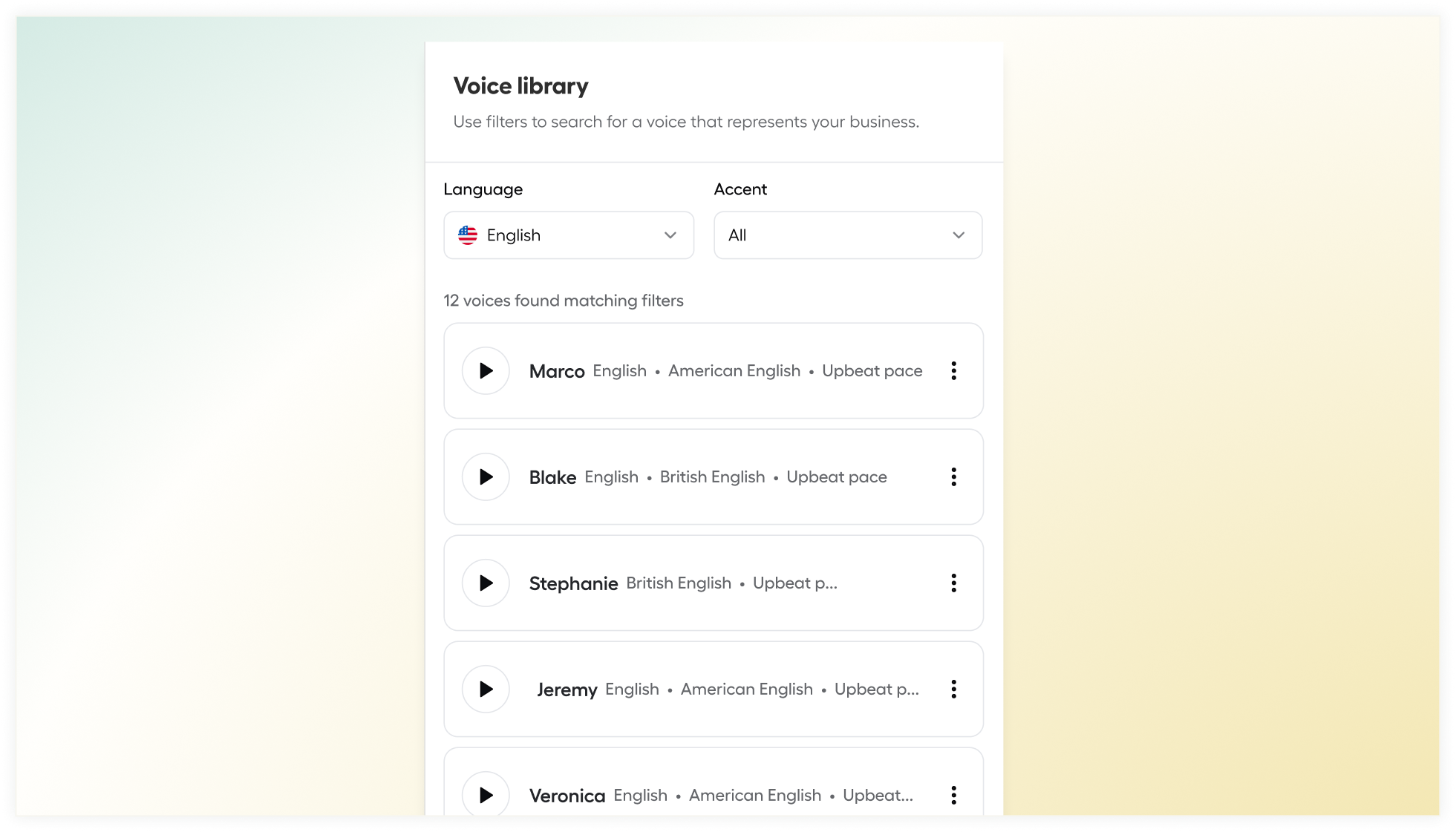
Task: Click the US flag in Language selector
Action: pyautogui.click(x=468, y=235)
